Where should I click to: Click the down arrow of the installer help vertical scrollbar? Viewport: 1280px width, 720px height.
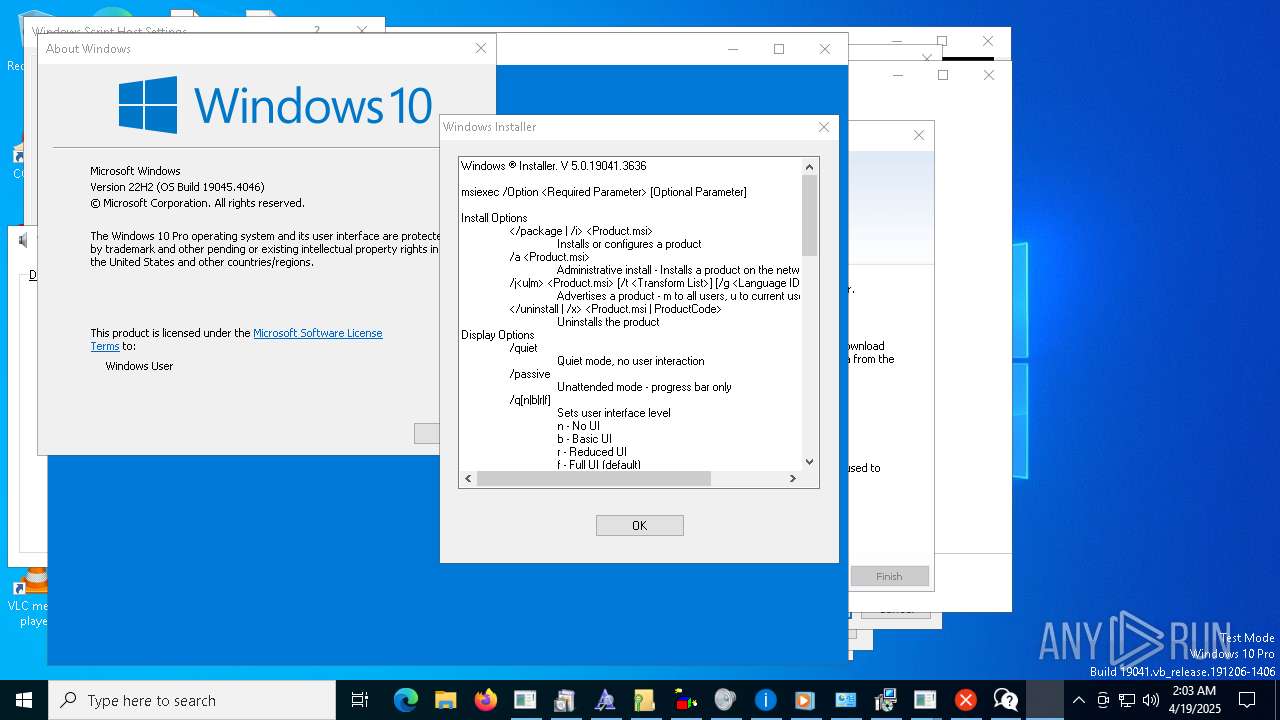coord(810,462)
